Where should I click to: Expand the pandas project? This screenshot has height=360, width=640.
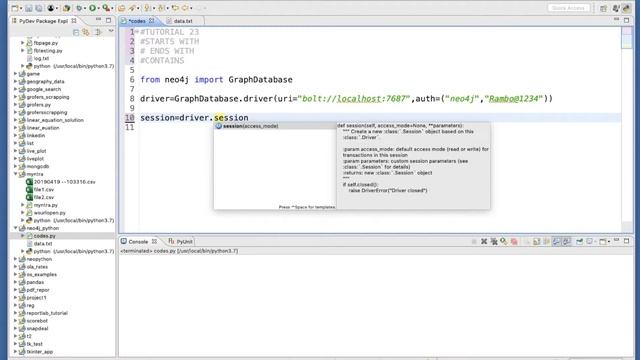(16, 282)
